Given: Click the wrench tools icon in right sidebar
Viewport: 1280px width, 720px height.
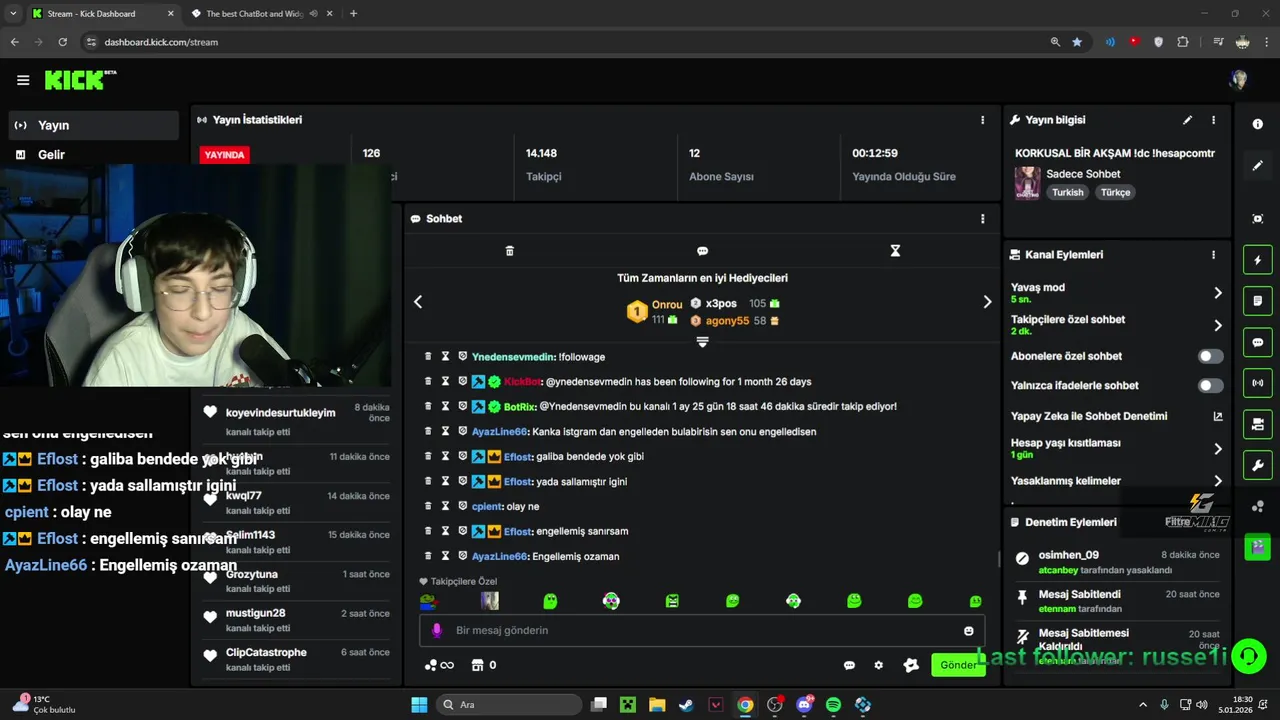Looking at the screenshot, I should click(x=1258, y=465).
